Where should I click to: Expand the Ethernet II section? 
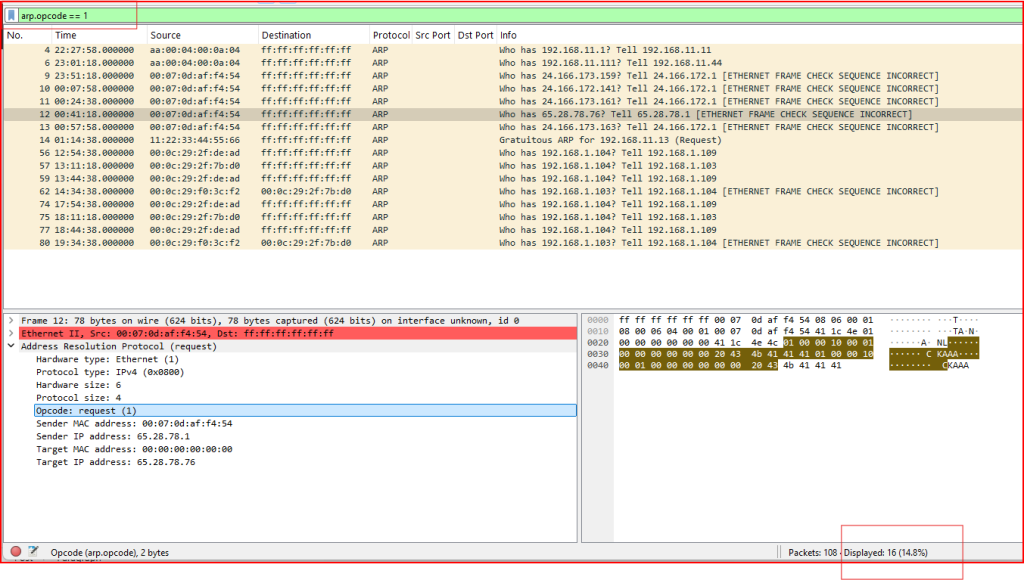tap(11, 334)
